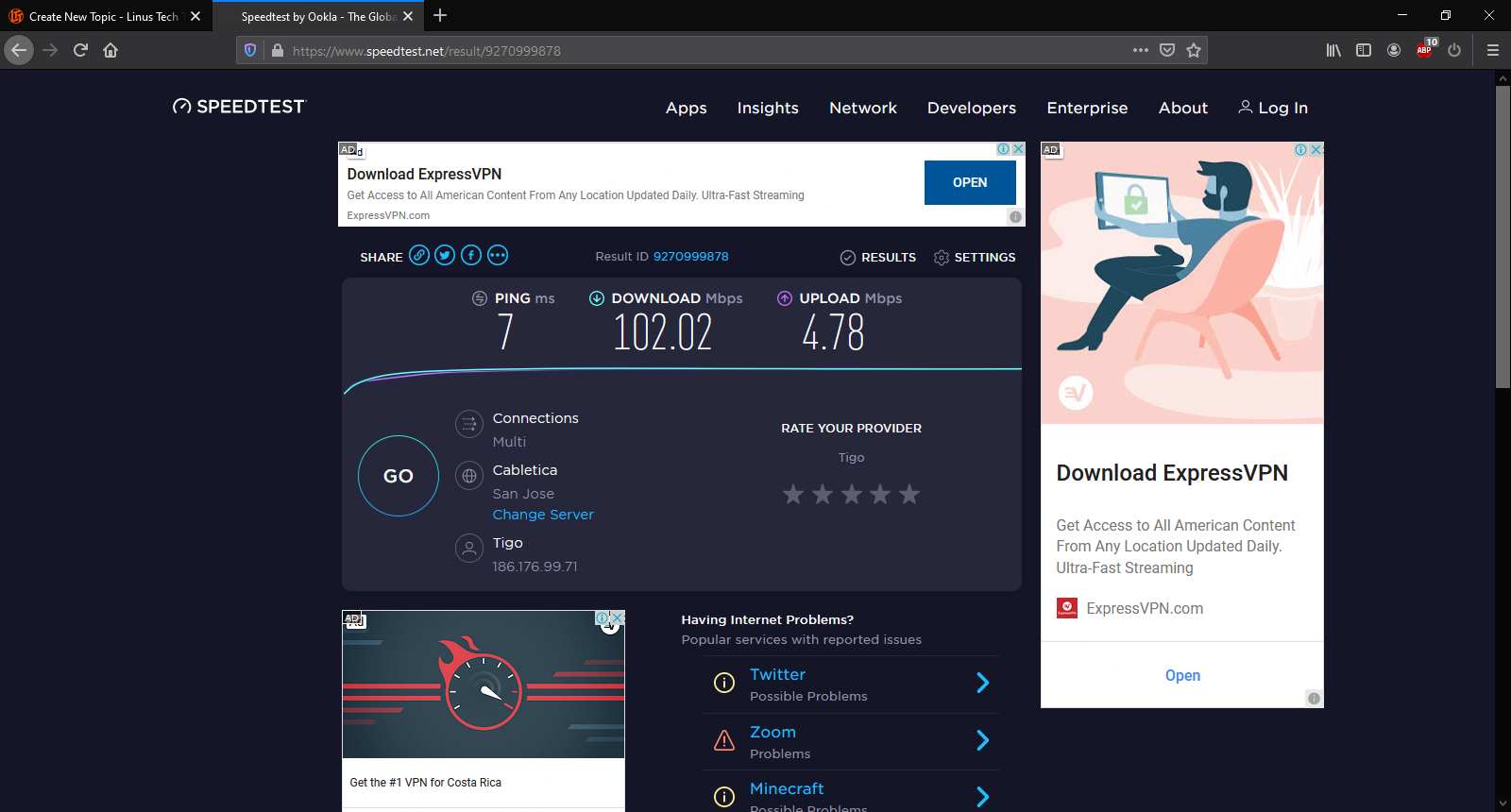Click the Speedtest logo
1511x812 pixels.
click(x=240, y=107)
